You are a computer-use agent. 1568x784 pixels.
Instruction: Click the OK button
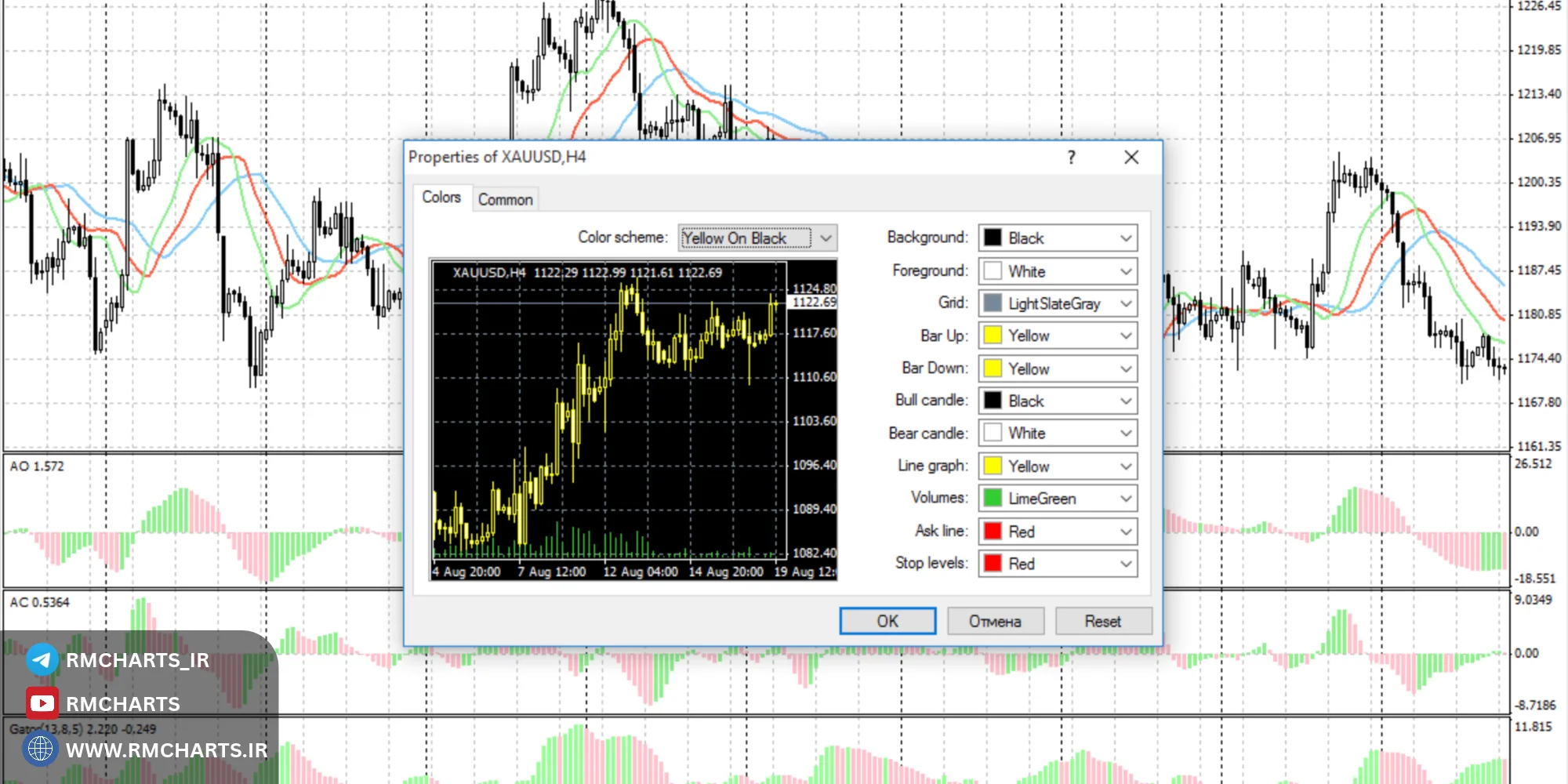(x=887, y=621)
